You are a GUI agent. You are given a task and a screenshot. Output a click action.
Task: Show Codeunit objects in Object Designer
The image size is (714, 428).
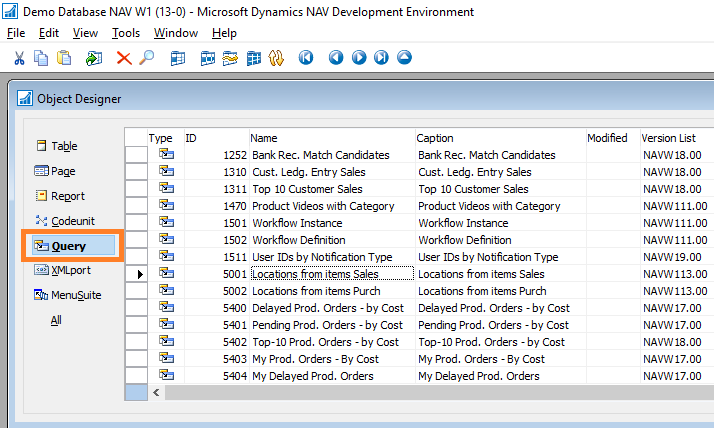tap(65, 221)
